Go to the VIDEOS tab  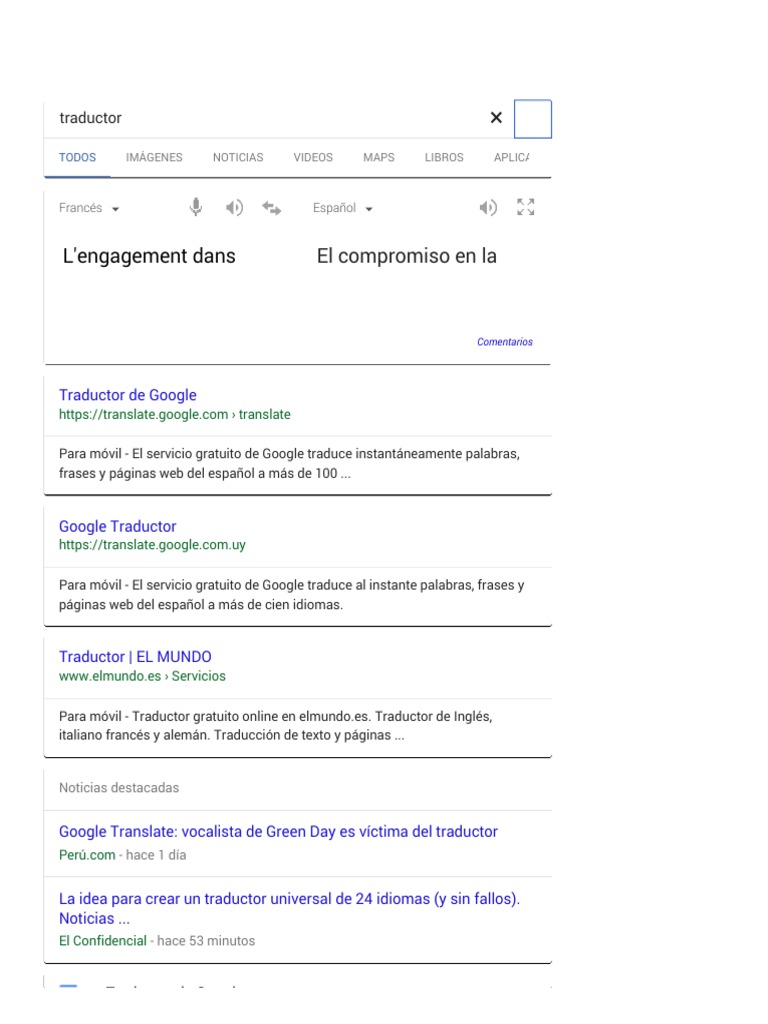313,157
